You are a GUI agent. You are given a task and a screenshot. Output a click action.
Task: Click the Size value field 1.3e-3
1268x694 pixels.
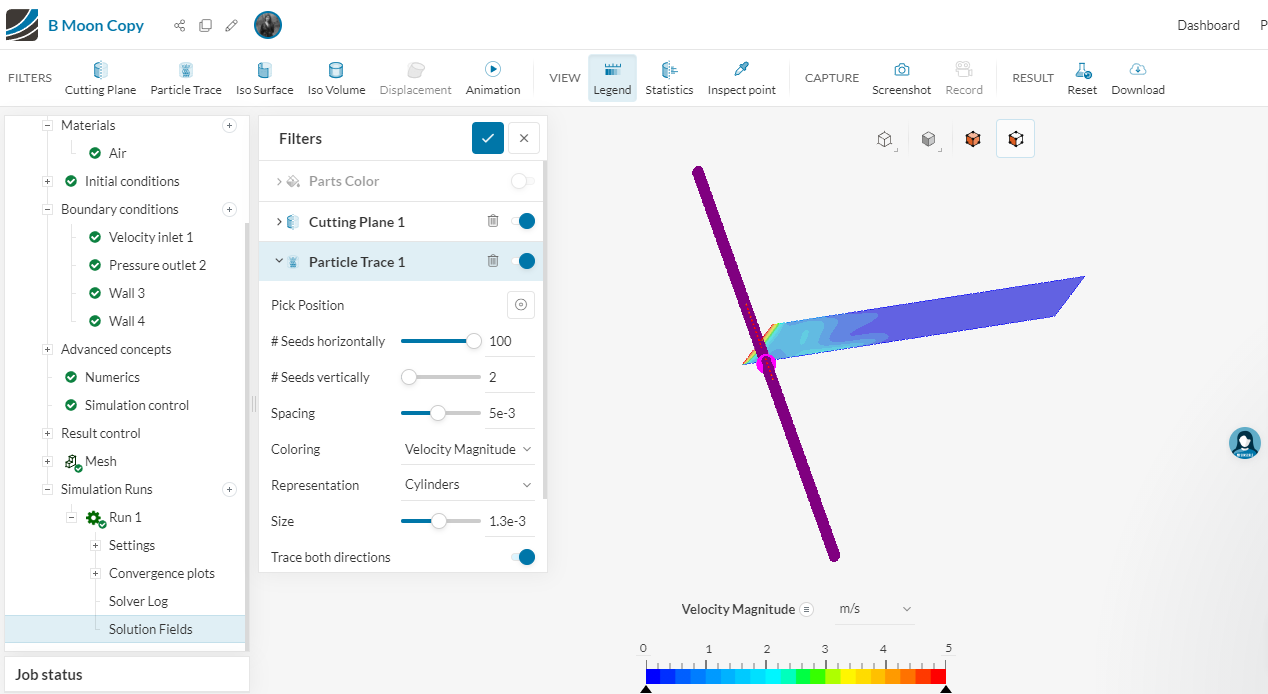(x=510, y=521)
